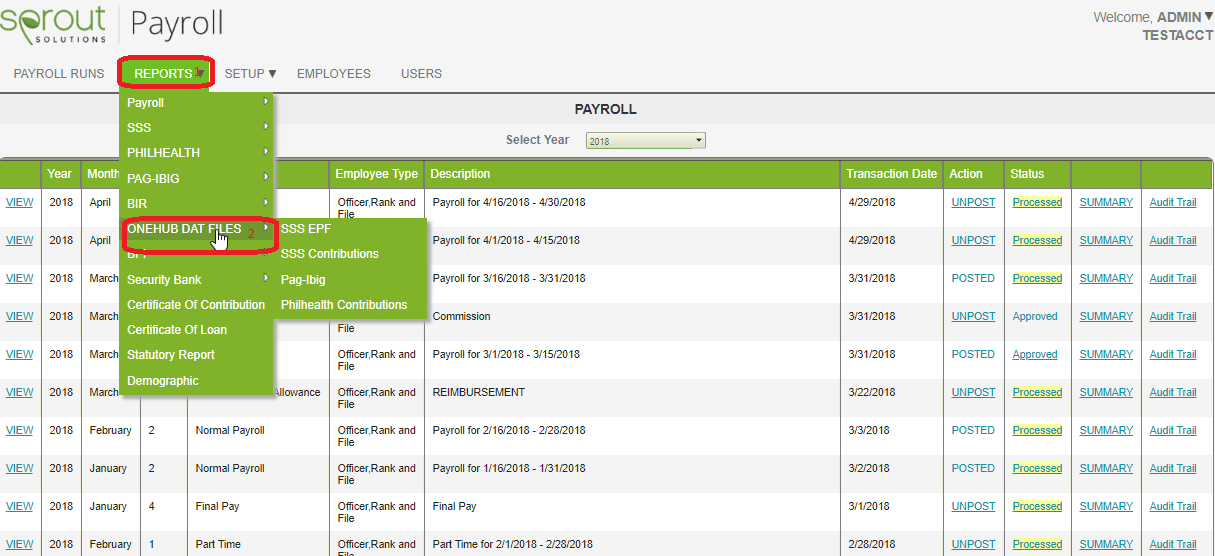Expand the SETUP dropdown menu
Image resolution: width=1215 pixels, height=556 pixels.
250,74
